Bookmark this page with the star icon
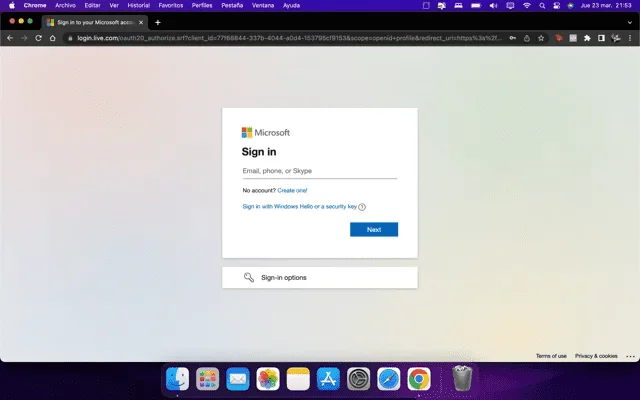 tap(541, 38)
